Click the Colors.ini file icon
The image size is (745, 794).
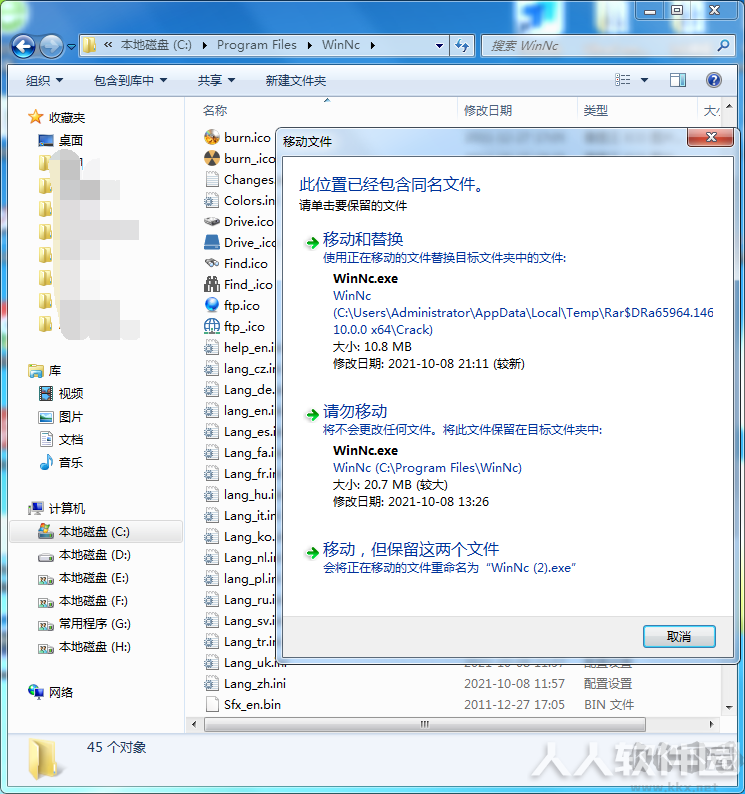click(212, 201)
